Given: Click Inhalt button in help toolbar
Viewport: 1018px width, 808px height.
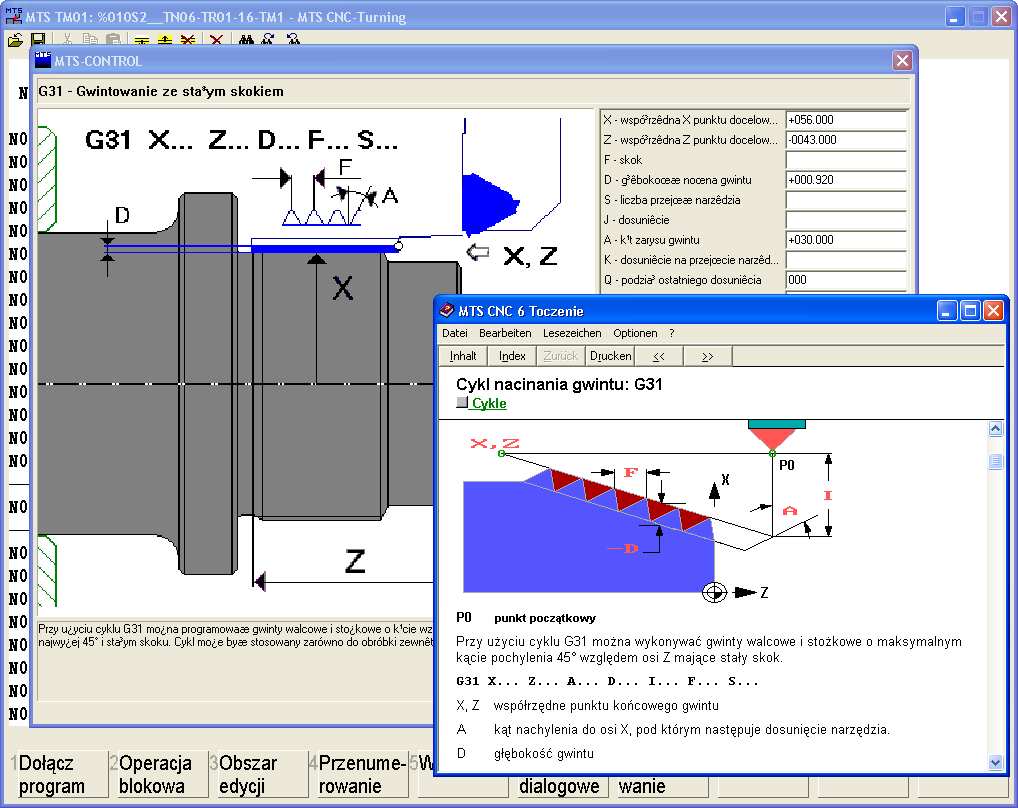Looking at the screenshot, I should click(x=463, y=356).
